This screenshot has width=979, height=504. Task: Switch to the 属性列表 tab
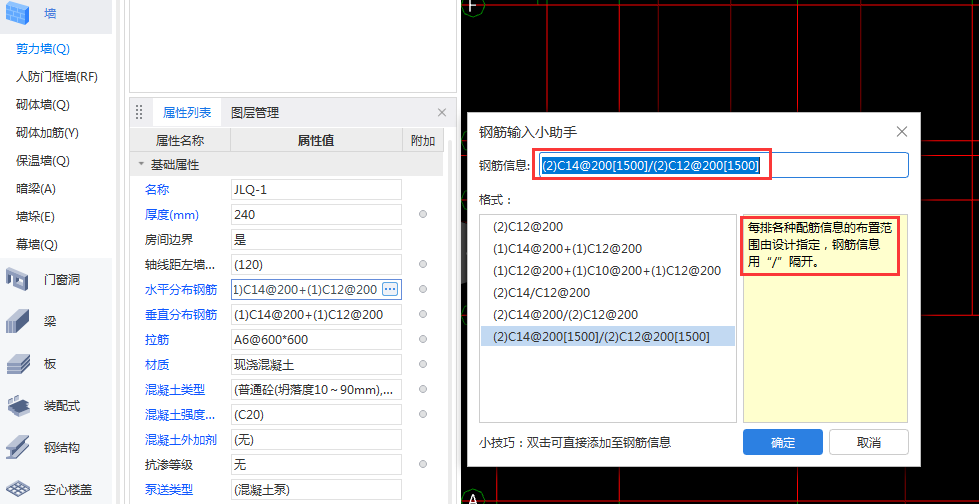pos(187,113)
